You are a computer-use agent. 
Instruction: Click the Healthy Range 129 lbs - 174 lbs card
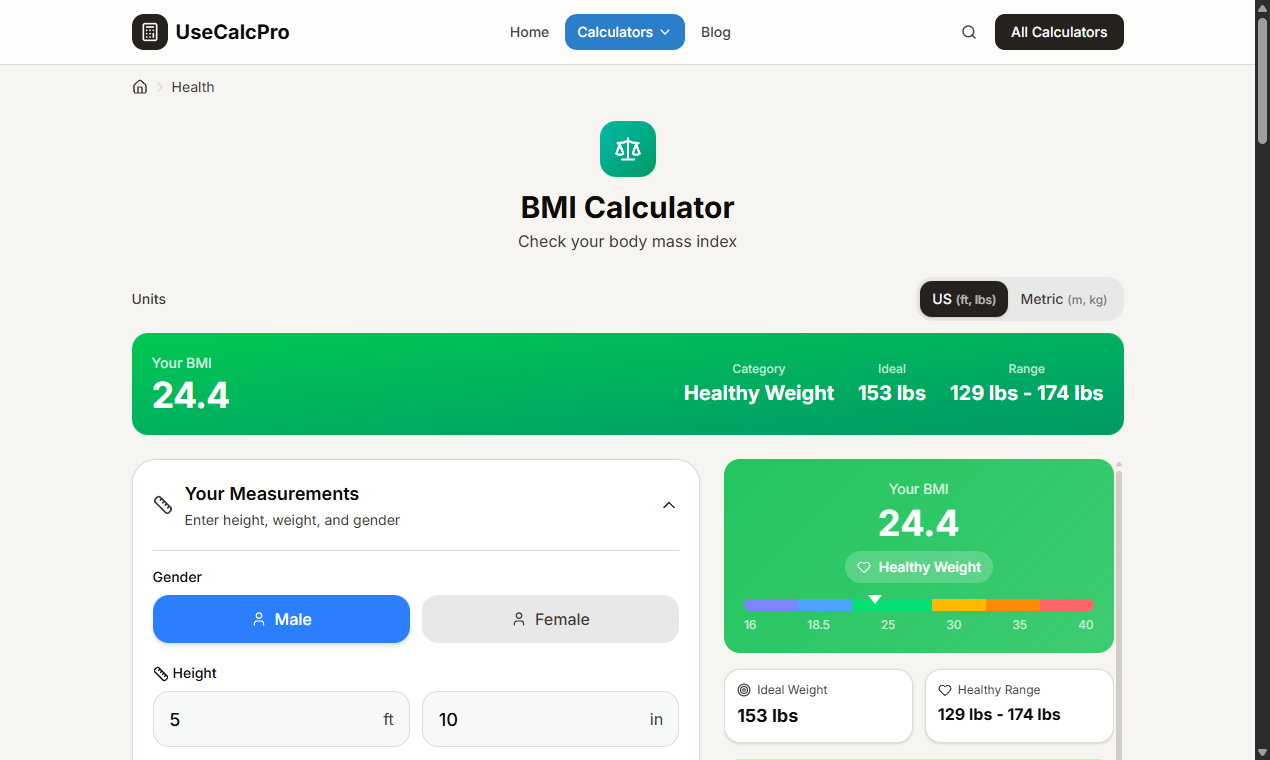point(1019,706)
